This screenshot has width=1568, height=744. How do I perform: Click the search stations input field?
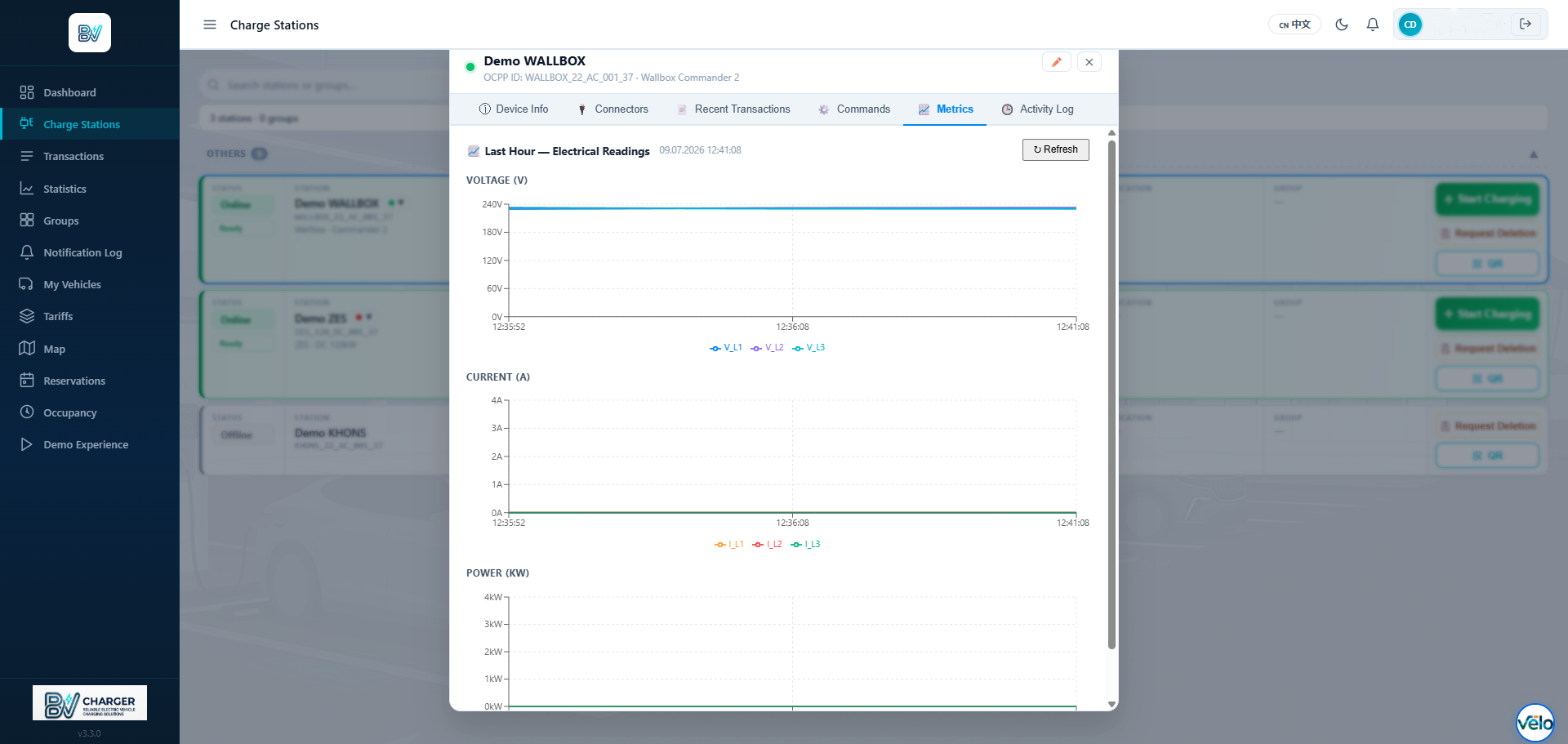325,85
